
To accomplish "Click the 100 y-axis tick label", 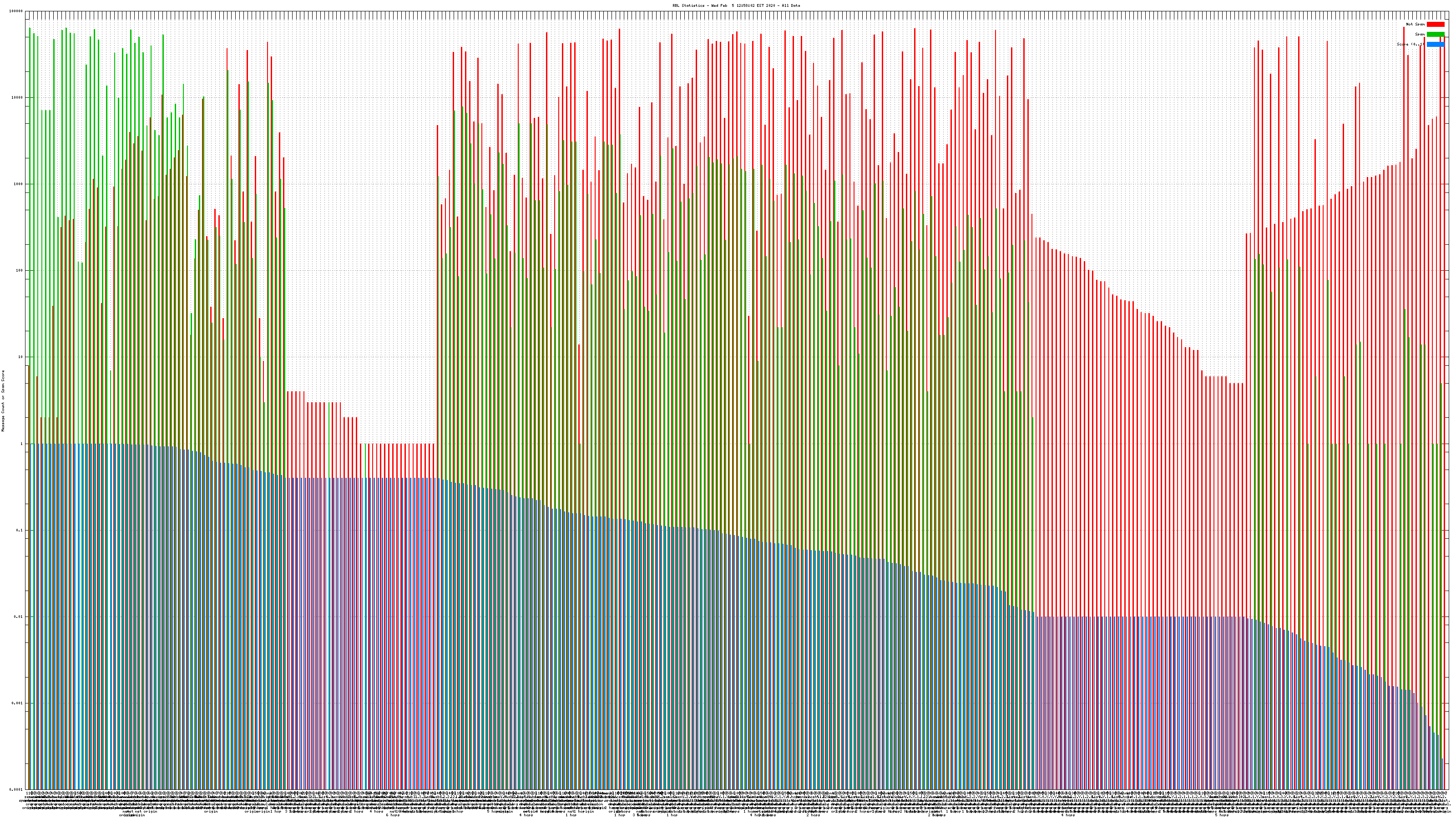I will pyautogui.click(x=20, y=271).
